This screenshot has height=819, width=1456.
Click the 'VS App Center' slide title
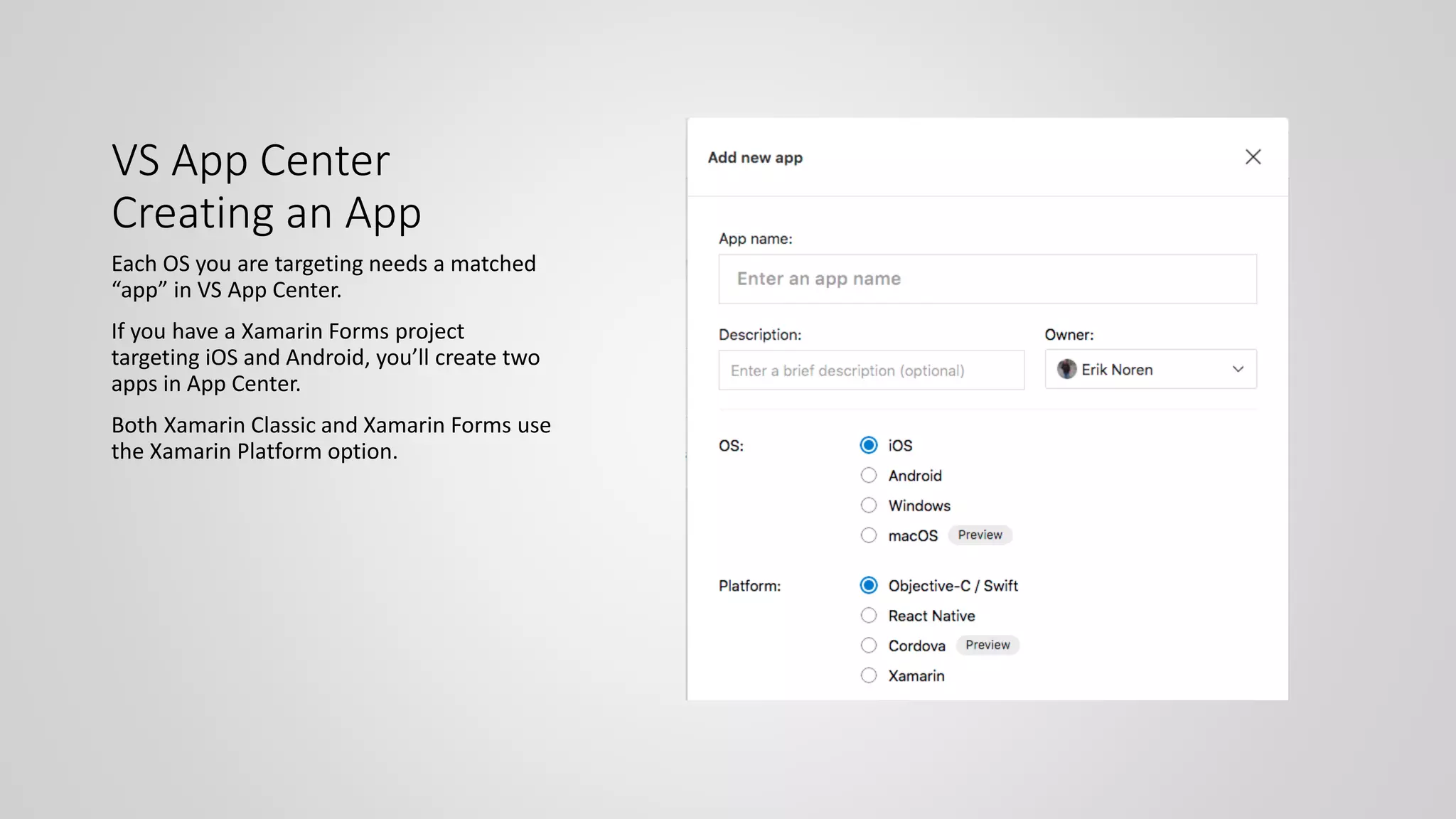[251, 161]
